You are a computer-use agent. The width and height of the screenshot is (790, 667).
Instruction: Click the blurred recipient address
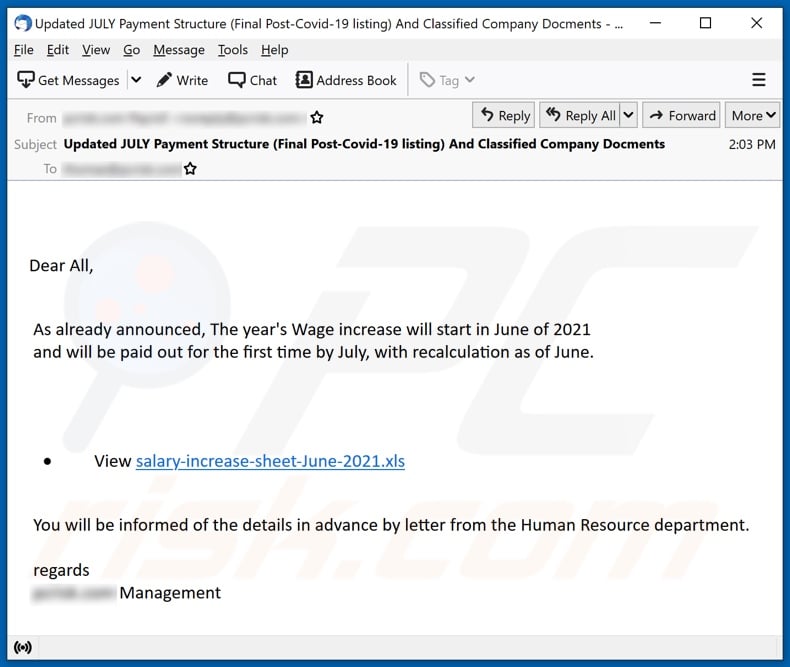click(122, 169)
